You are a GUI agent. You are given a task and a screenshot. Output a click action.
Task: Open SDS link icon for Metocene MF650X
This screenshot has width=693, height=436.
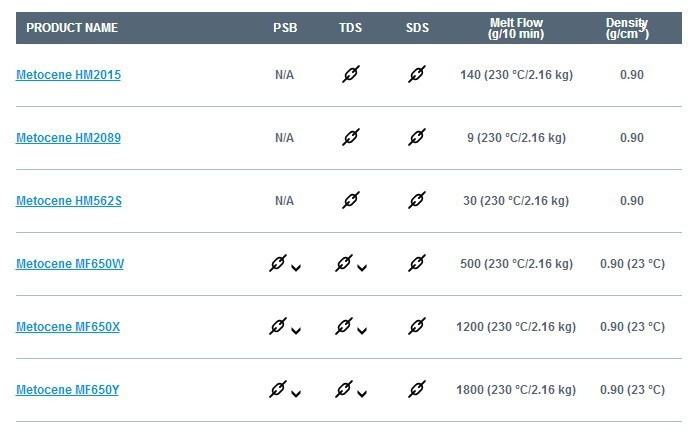(x=417, y=326)
